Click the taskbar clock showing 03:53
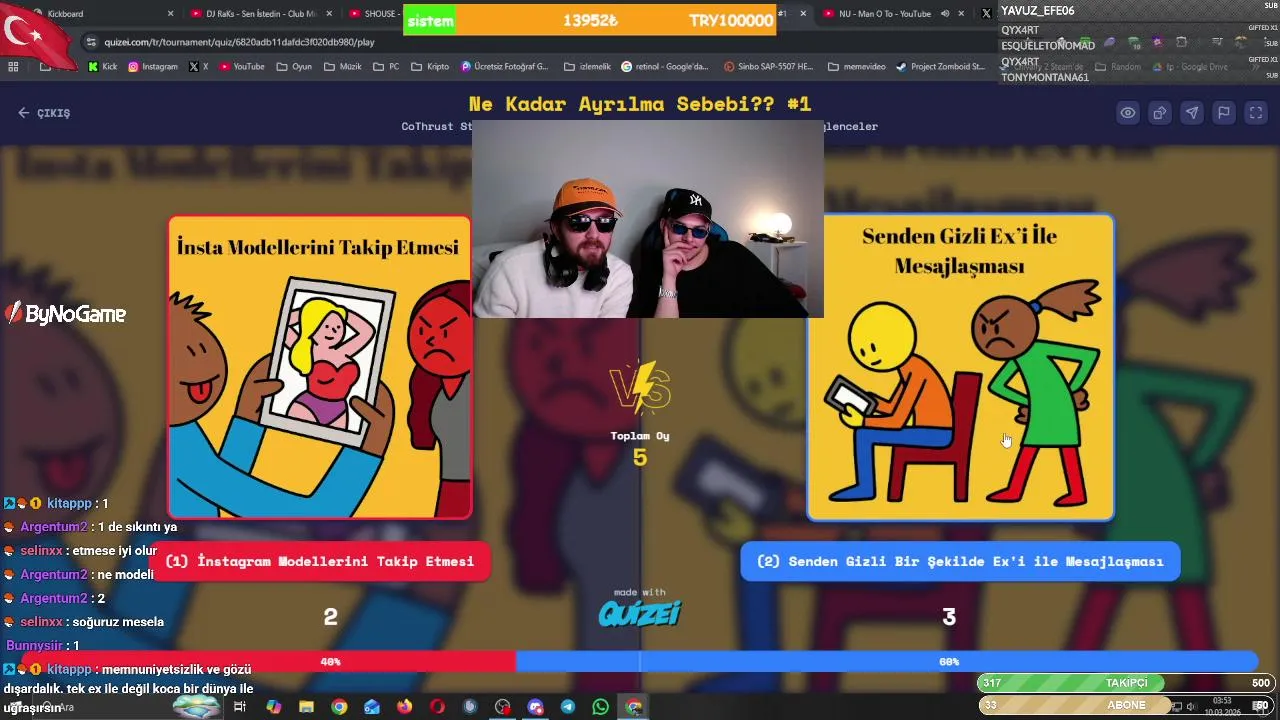This screenshot has width=1280, height=720. tap(1222, 706)
